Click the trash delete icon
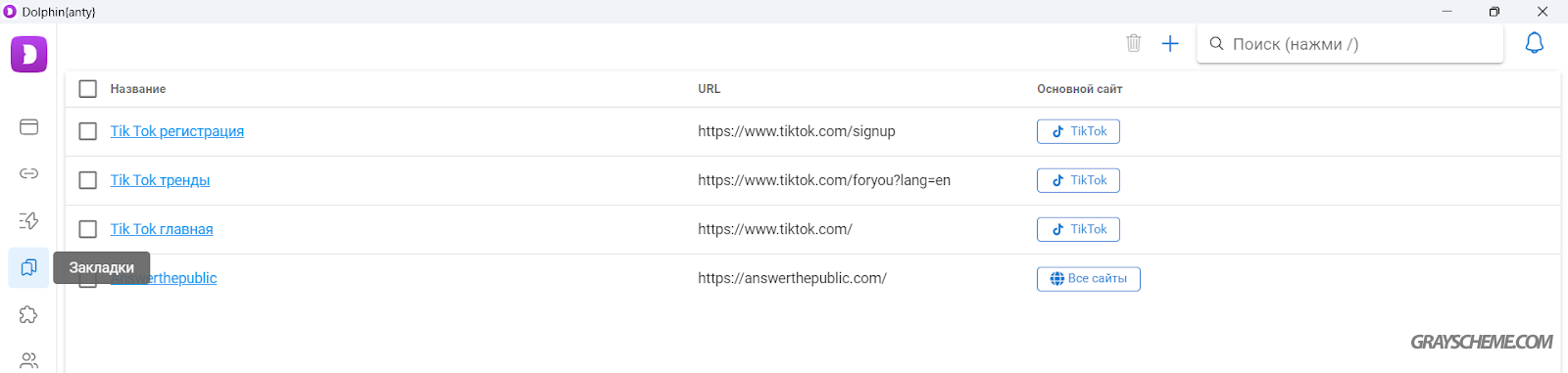Image resolution: width=1568 pixels, height=373 pixels. (1134, 43)
